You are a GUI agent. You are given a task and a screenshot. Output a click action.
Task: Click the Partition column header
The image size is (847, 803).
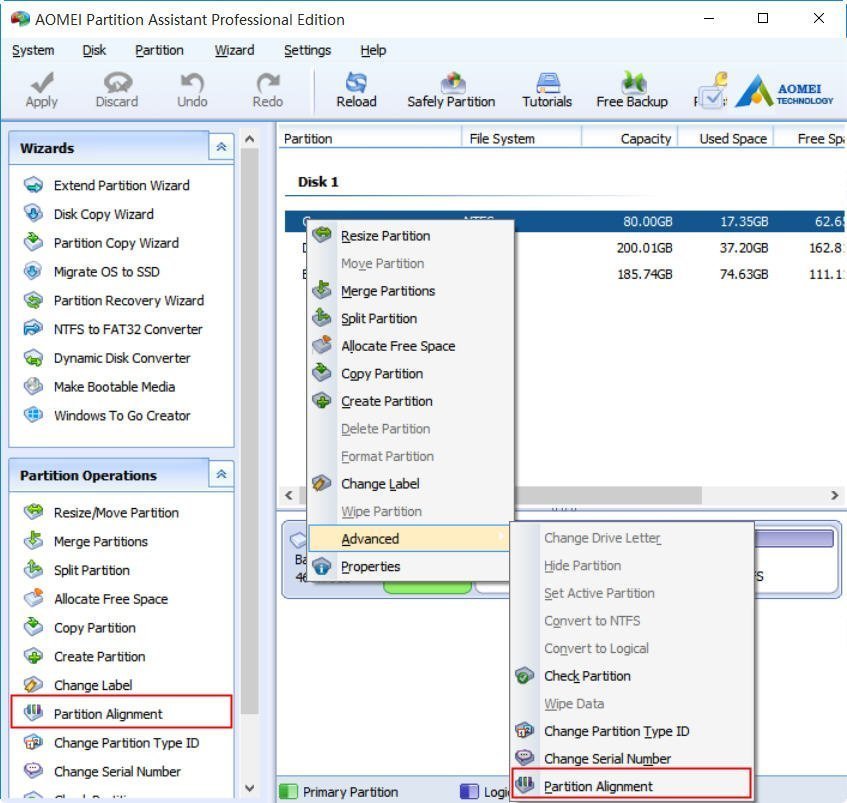(370, 139)
